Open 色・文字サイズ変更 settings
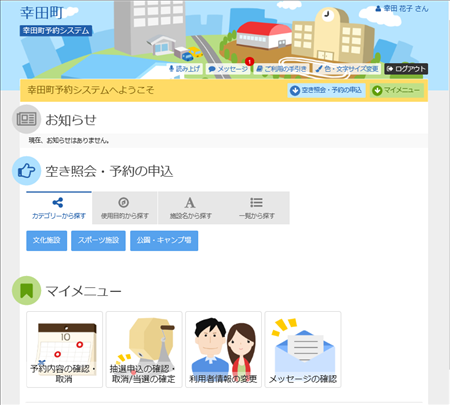450x405 pixels. pos(347,69)
